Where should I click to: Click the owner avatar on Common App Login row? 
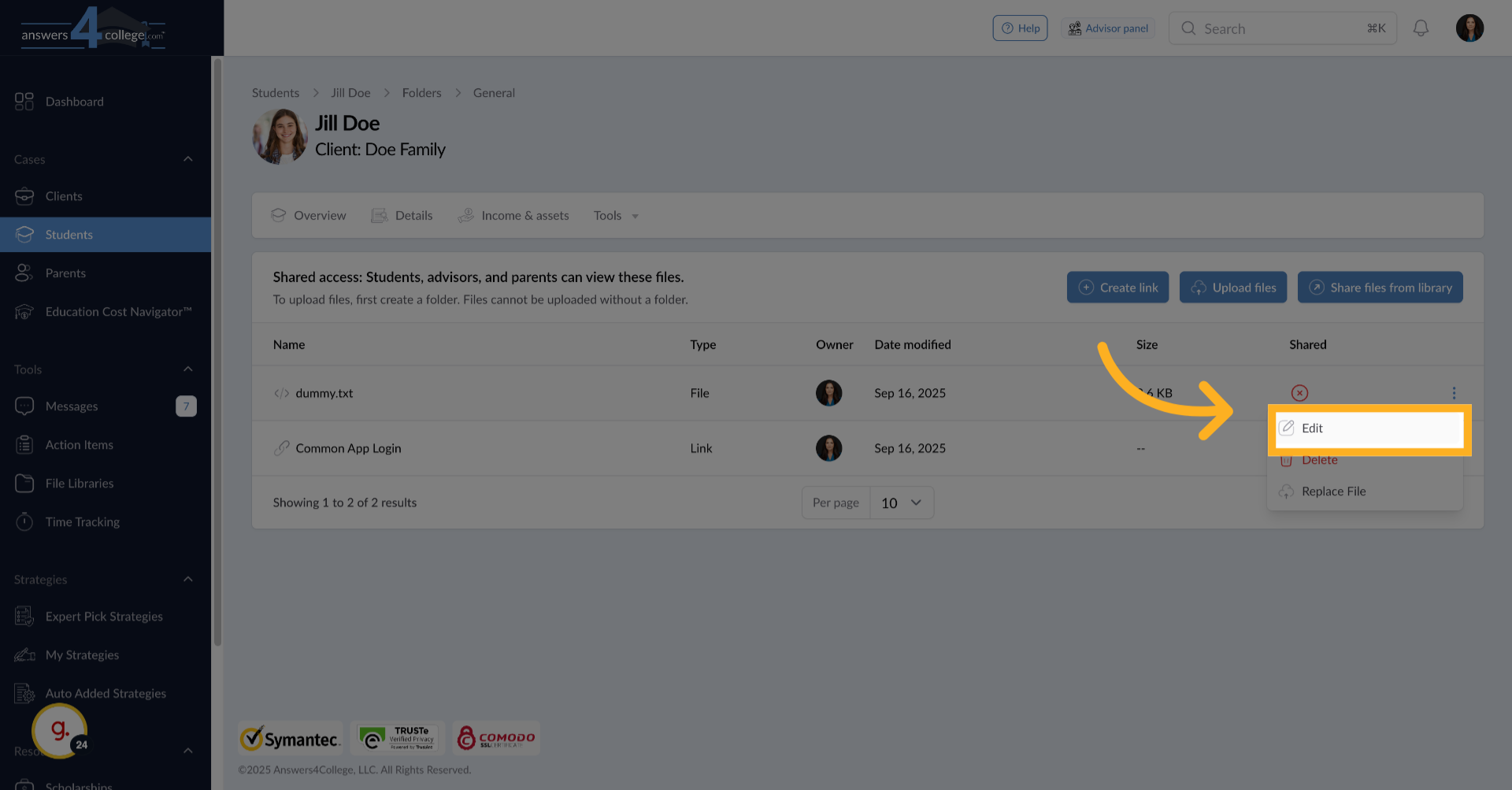828,448
